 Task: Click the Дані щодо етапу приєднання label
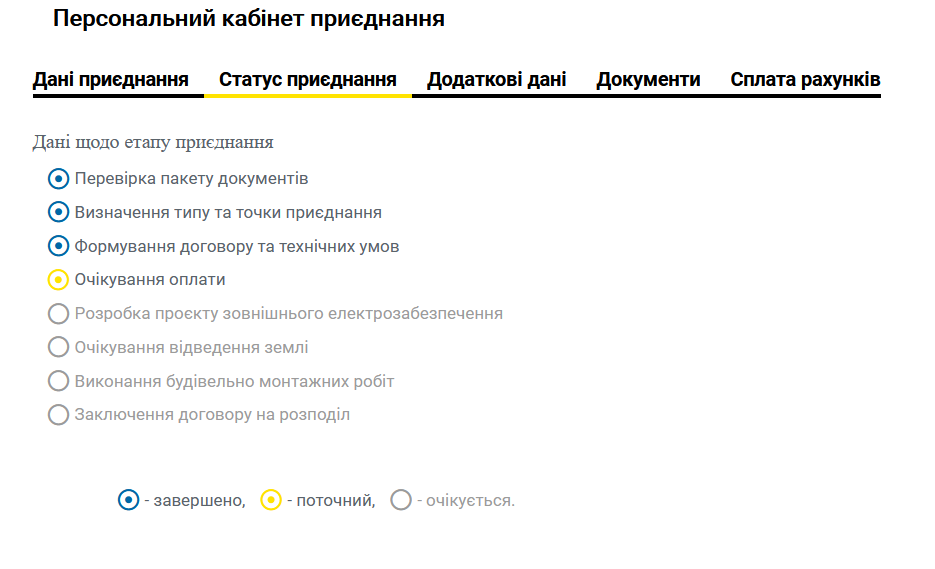click(153, 143)
